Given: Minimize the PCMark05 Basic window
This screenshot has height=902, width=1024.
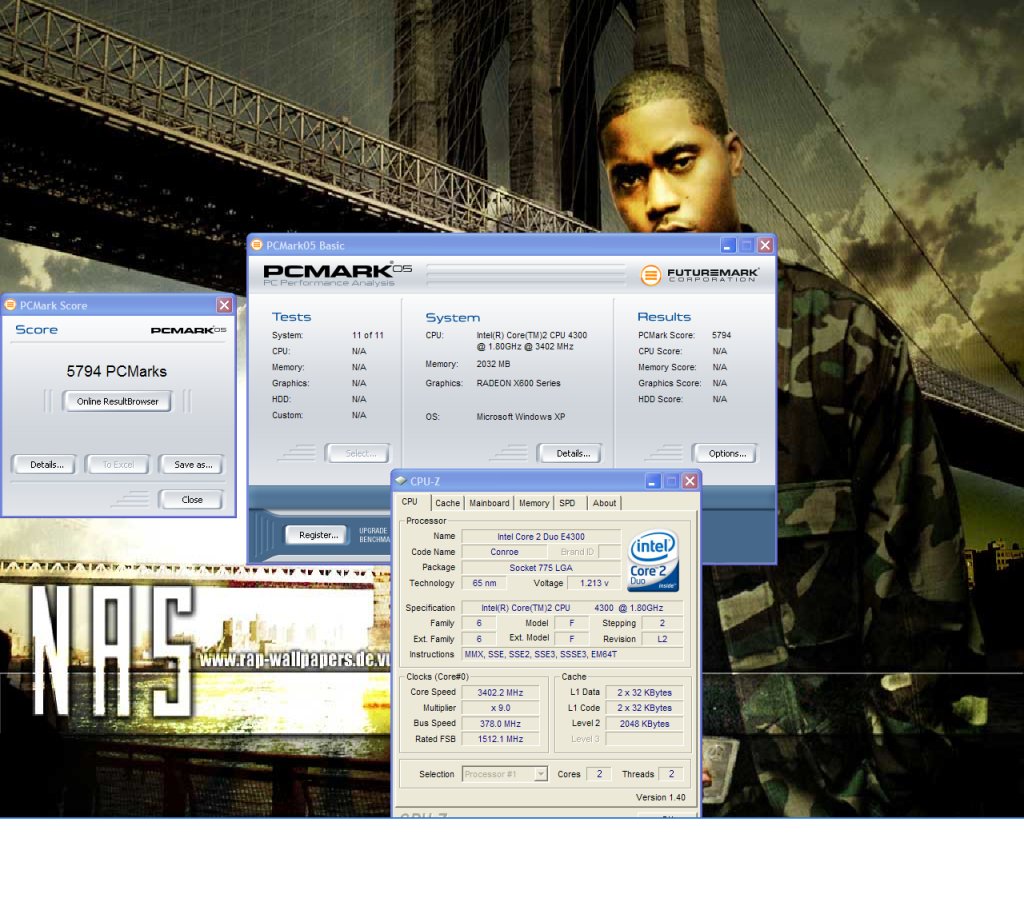Looking at the screenshot, I should click(x=728, y=246).
